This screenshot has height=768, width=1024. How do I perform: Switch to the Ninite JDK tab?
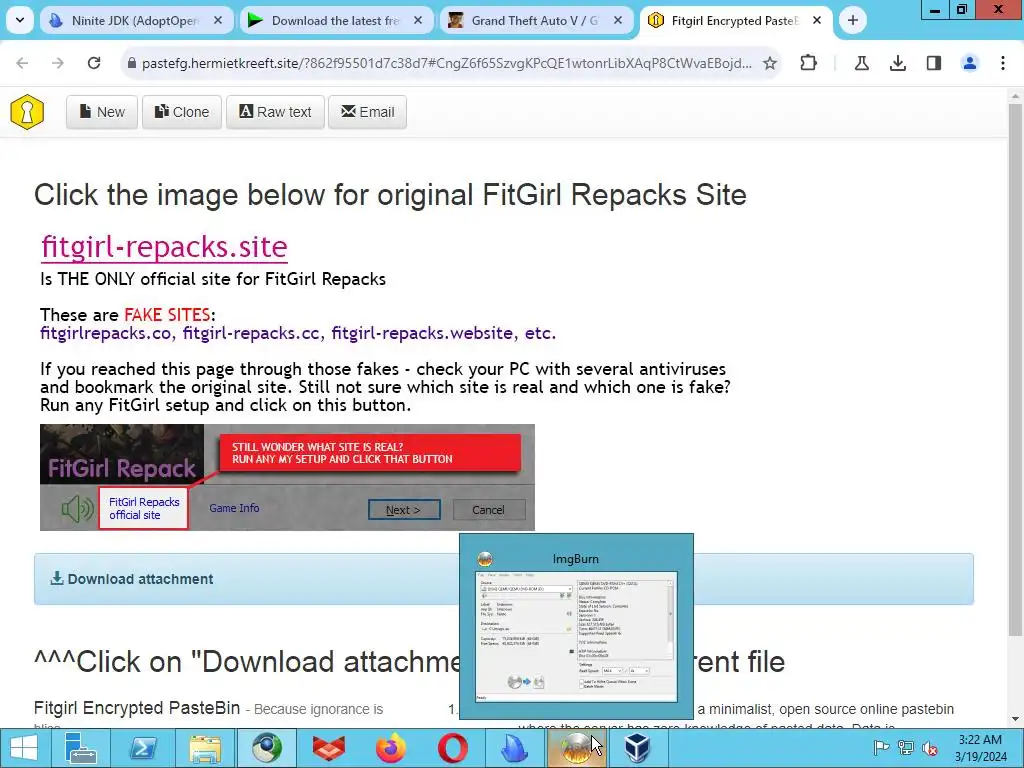135,20
